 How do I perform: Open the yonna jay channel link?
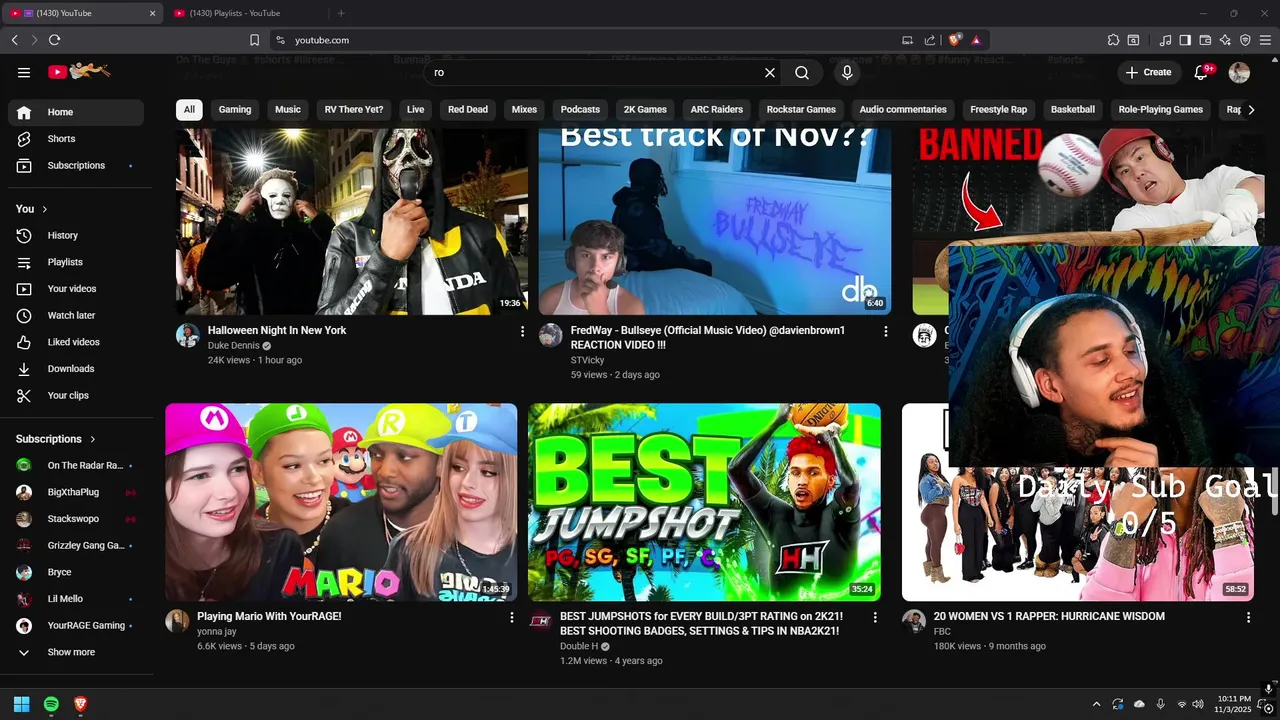(x=216, y=632)
